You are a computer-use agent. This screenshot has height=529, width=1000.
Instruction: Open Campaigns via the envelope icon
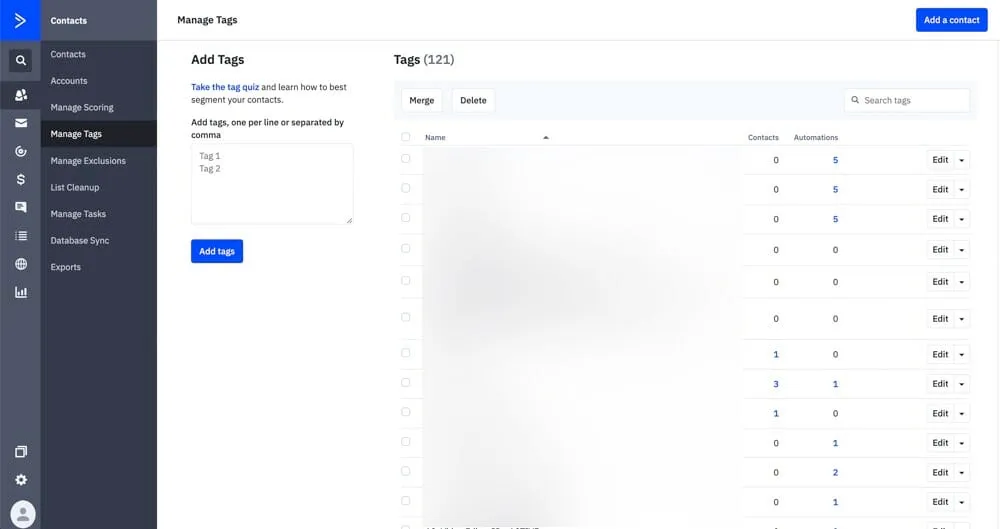(20, 123)
